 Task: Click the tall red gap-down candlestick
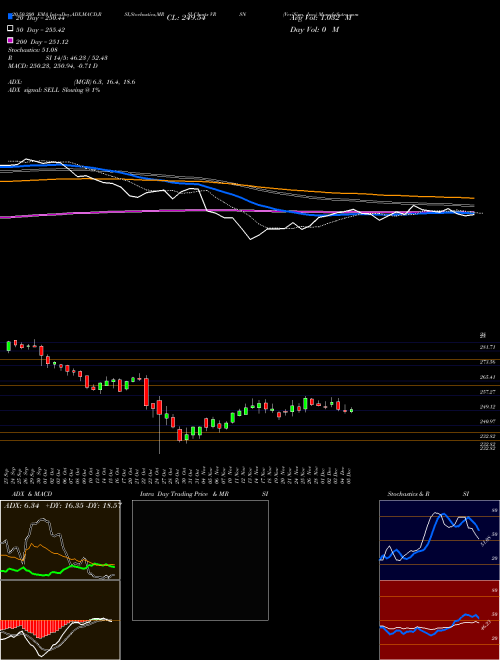click(146, 391)
